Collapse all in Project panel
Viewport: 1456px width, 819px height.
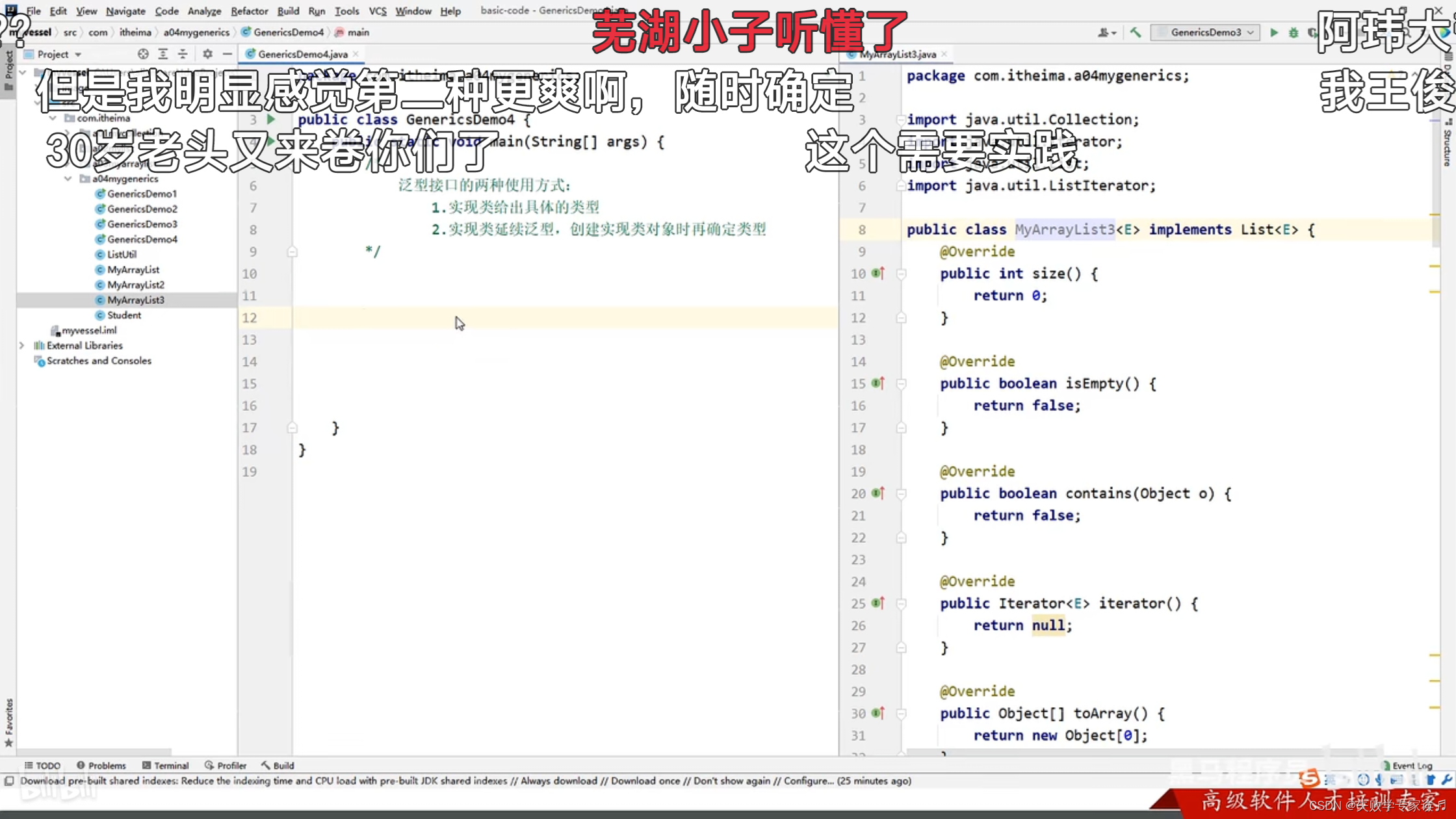click(183, 54)
